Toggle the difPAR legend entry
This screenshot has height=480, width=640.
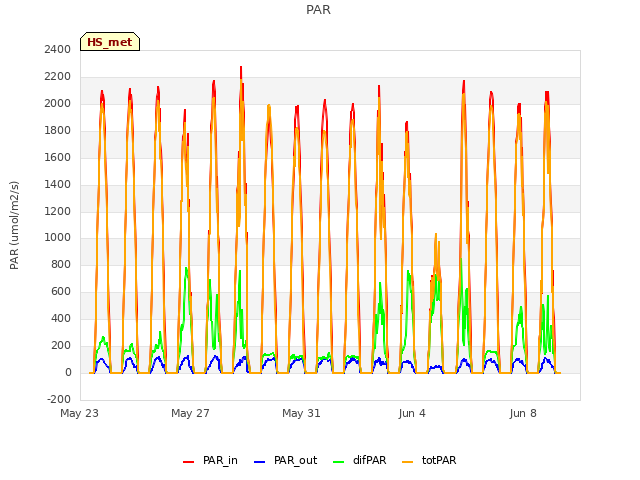click(x=360, y=460)
